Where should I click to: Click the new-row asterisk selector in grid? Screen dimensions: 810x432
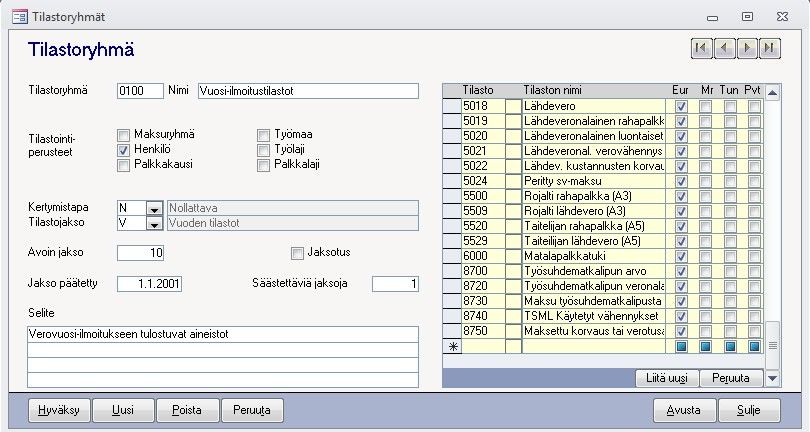pyautogui.click(x=452, y=346)
